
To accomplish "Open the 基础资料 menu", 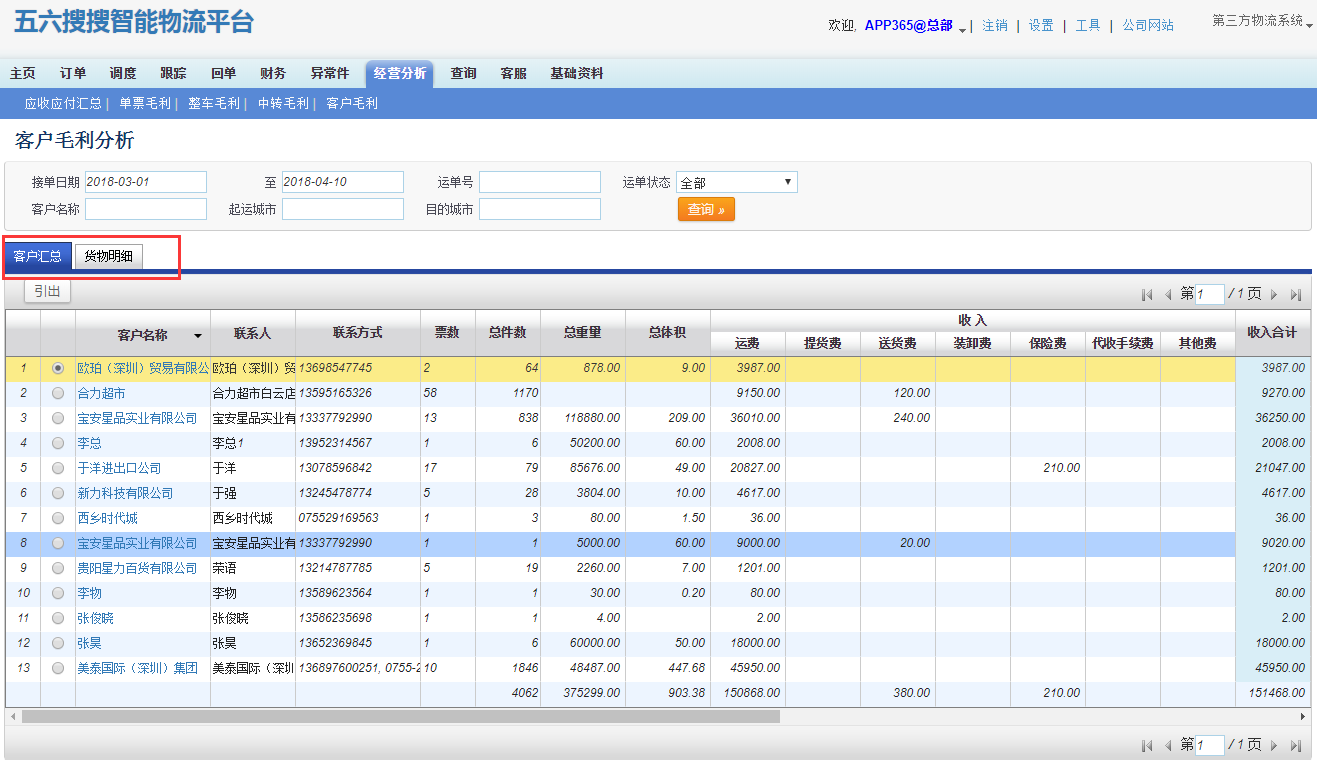I will tap(577, 73).
